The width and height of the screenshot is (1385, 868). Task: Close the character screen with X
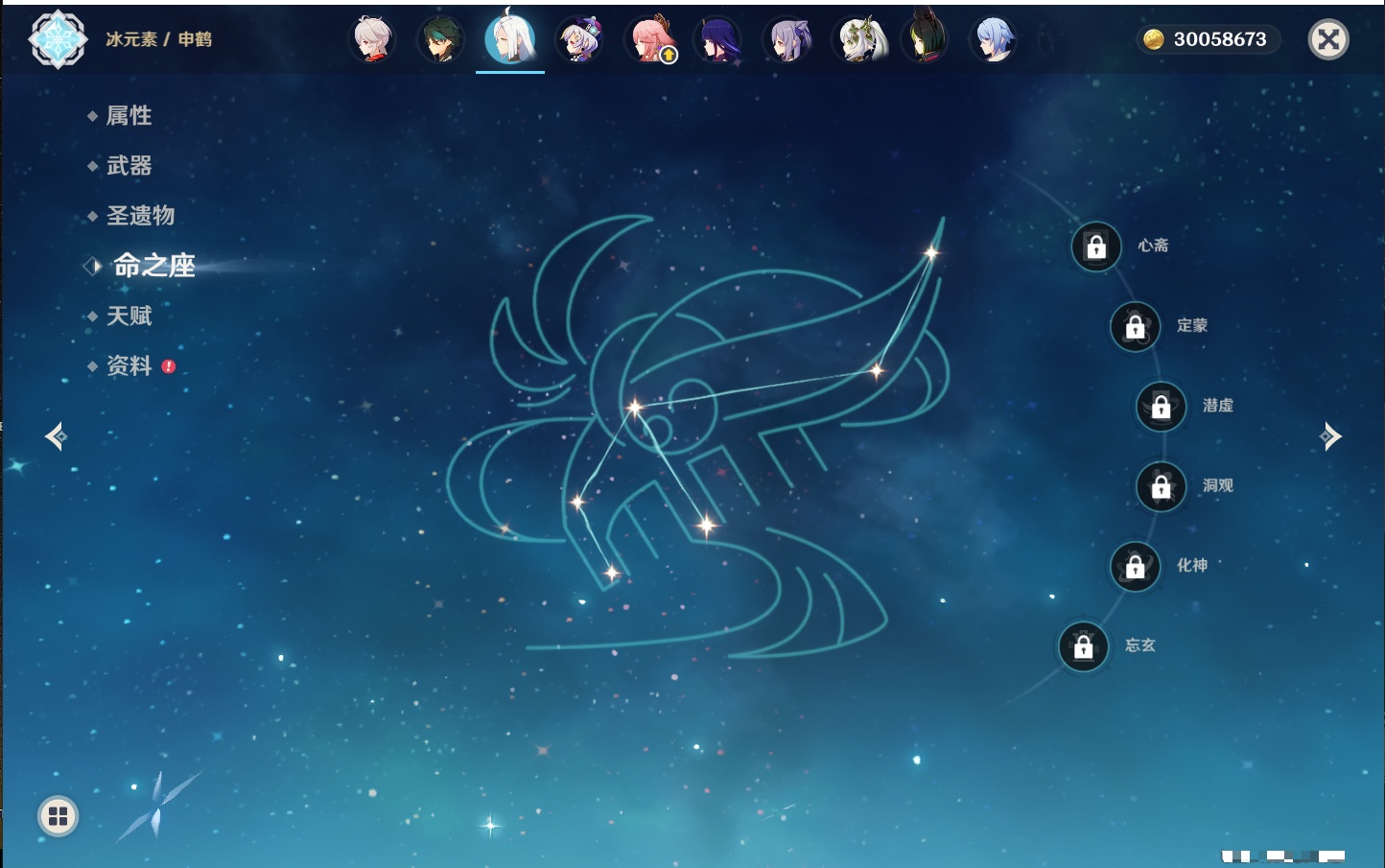click(1328, 39)
